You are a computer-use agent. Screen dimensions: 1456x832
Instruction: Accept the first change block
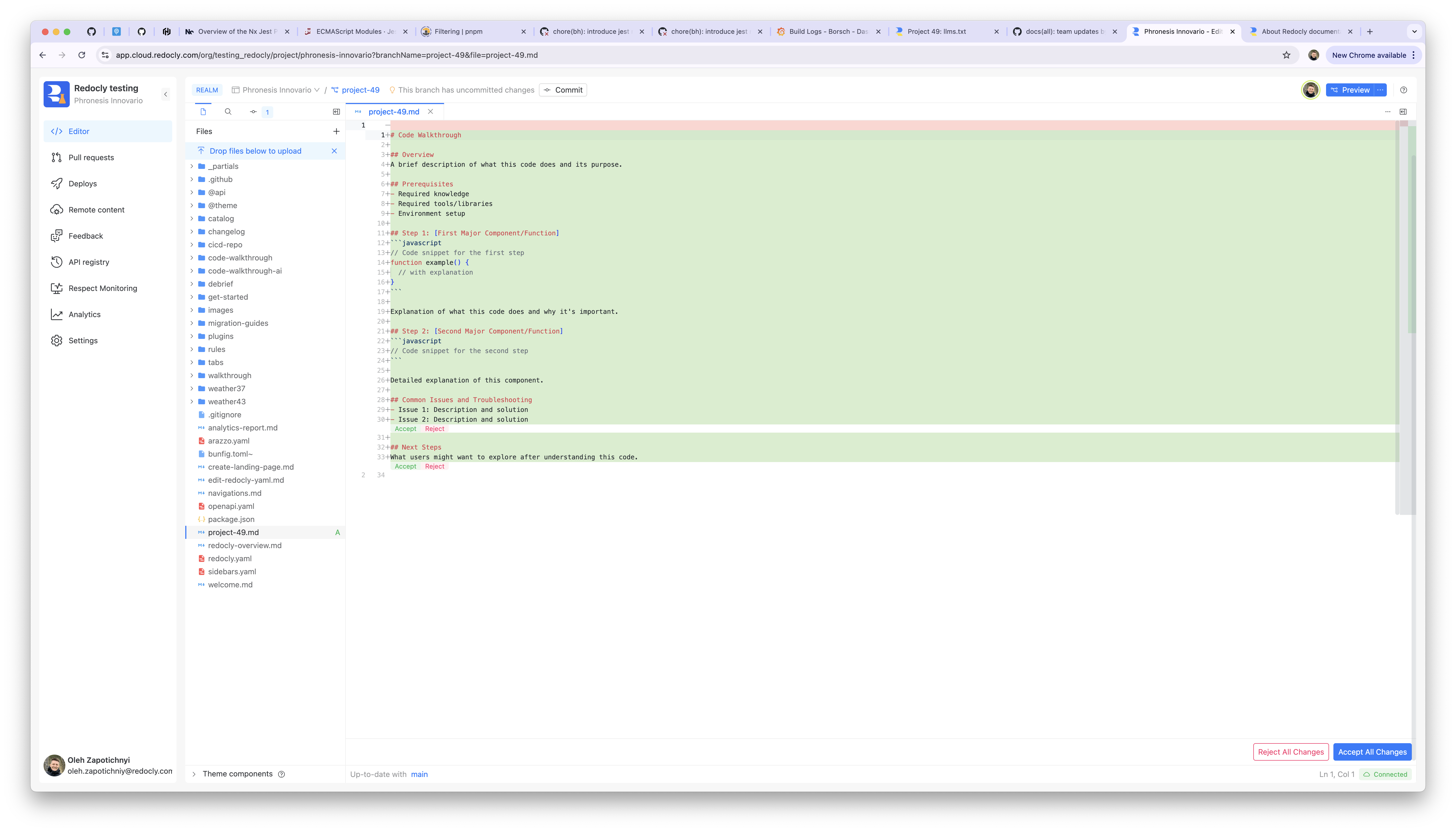coord(405,429)
